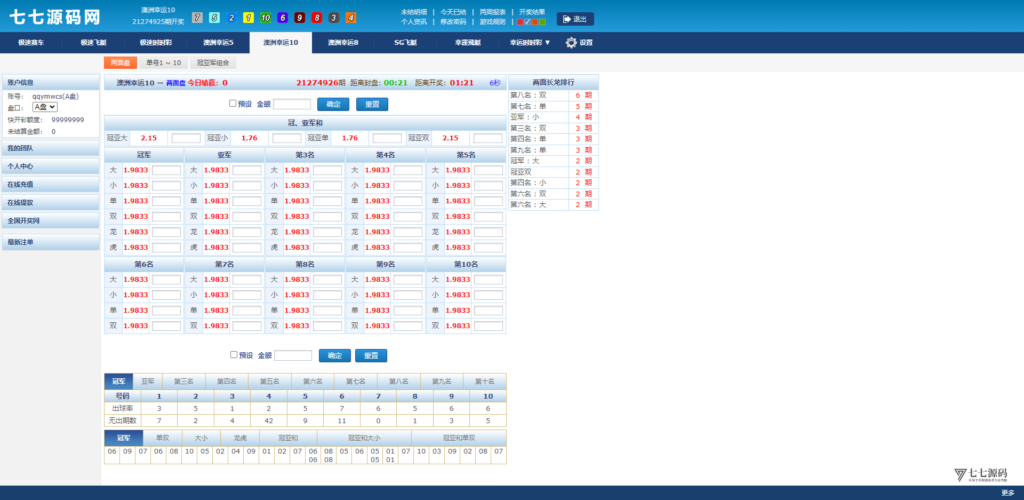Click the 退出 logout icon button

(574, 18)
